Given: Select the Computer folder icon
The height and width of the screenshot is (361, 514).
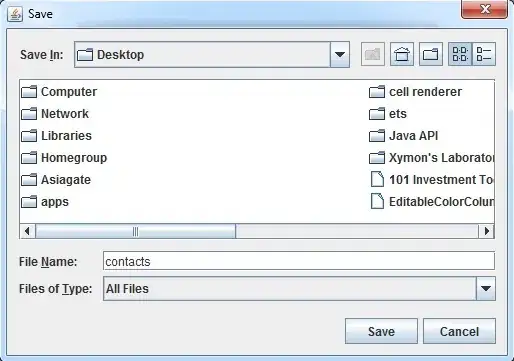Looking at the screenshot, I should click(29, 92).
